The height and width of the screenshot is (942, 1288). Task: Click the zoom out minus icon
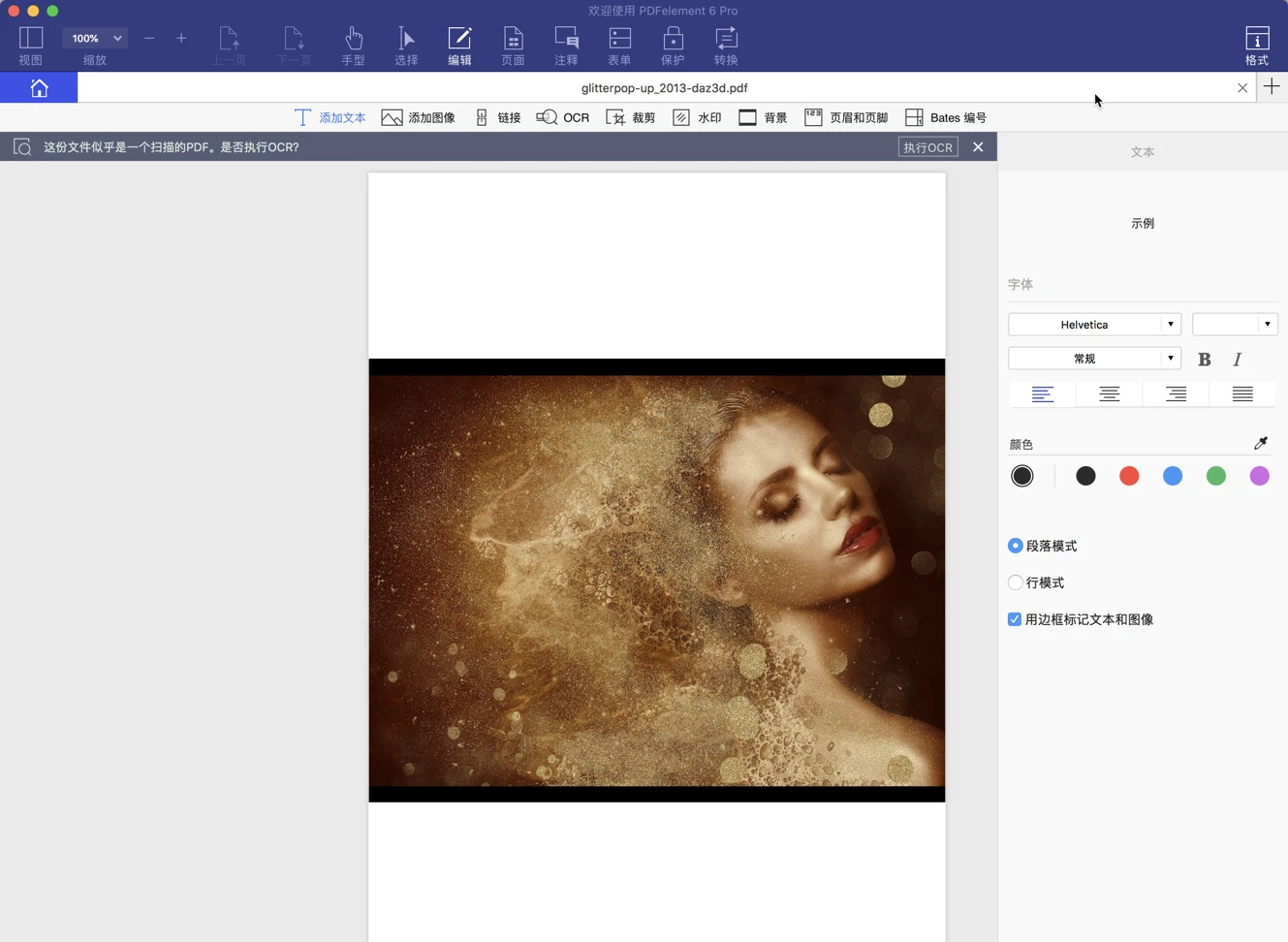(149, 39)
